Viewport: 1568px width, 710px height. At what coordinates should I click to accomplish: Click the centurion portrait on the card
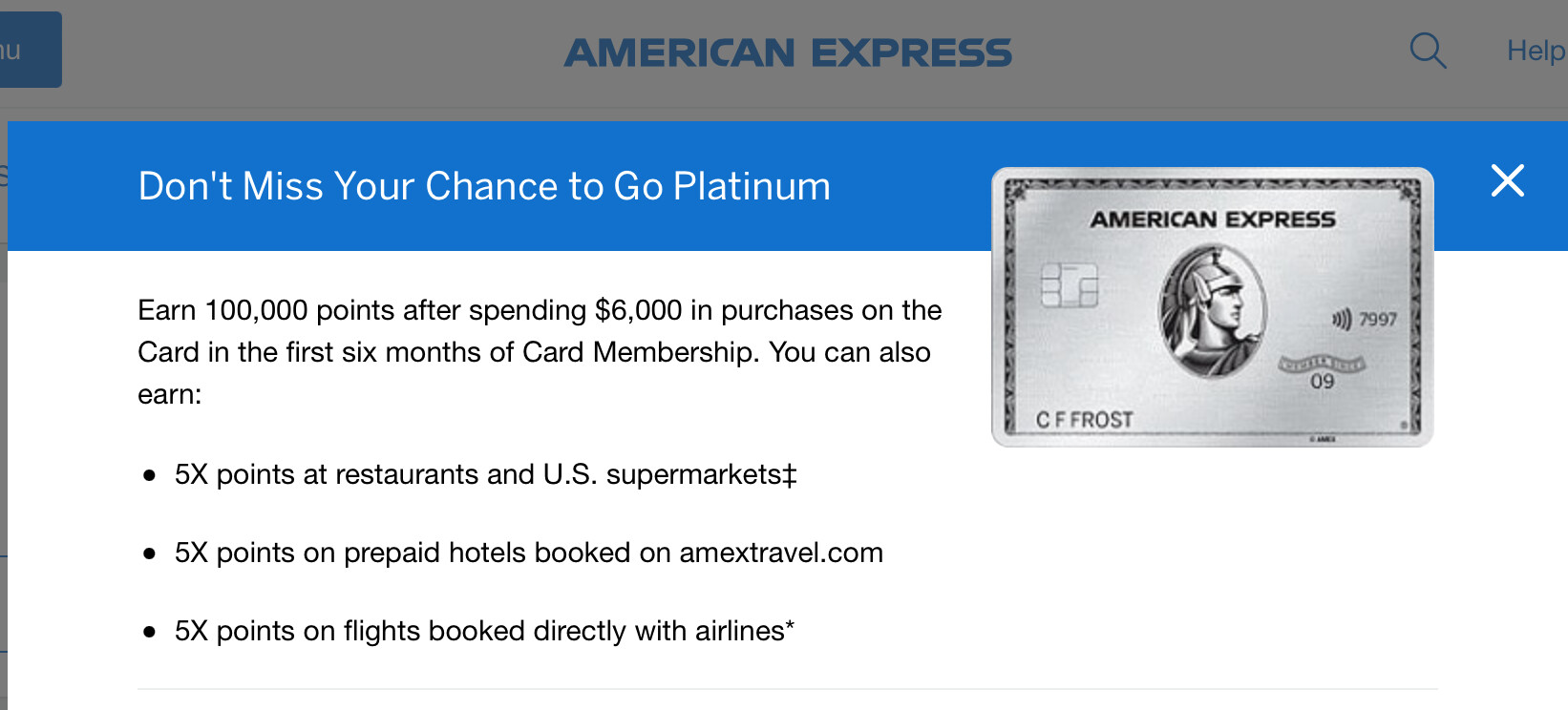tap(1213, 309)
